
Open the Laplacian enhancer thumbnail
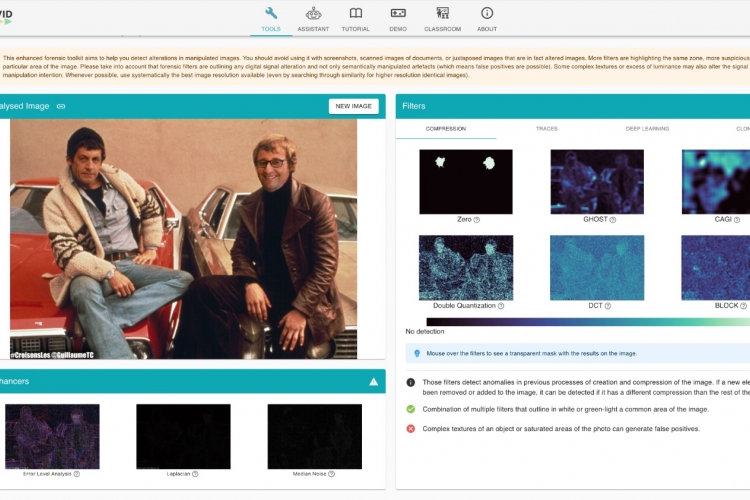(183, 436)
